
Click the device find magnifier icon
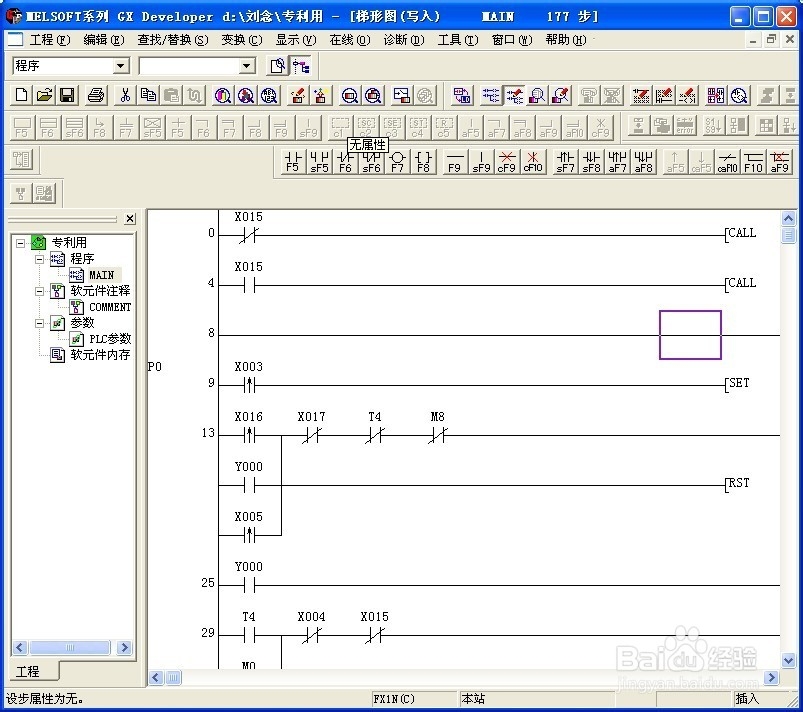click(x=221, y=96)
